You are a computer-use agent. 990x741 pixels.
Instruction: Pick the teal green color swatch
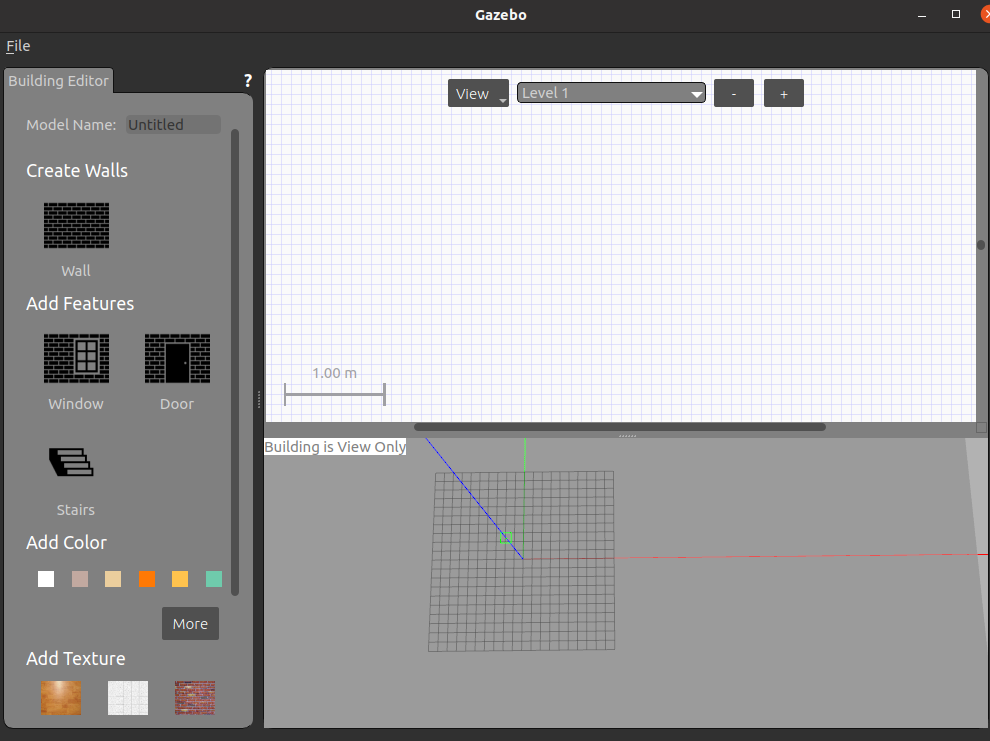pyautogui.click(x=214, y=579)
